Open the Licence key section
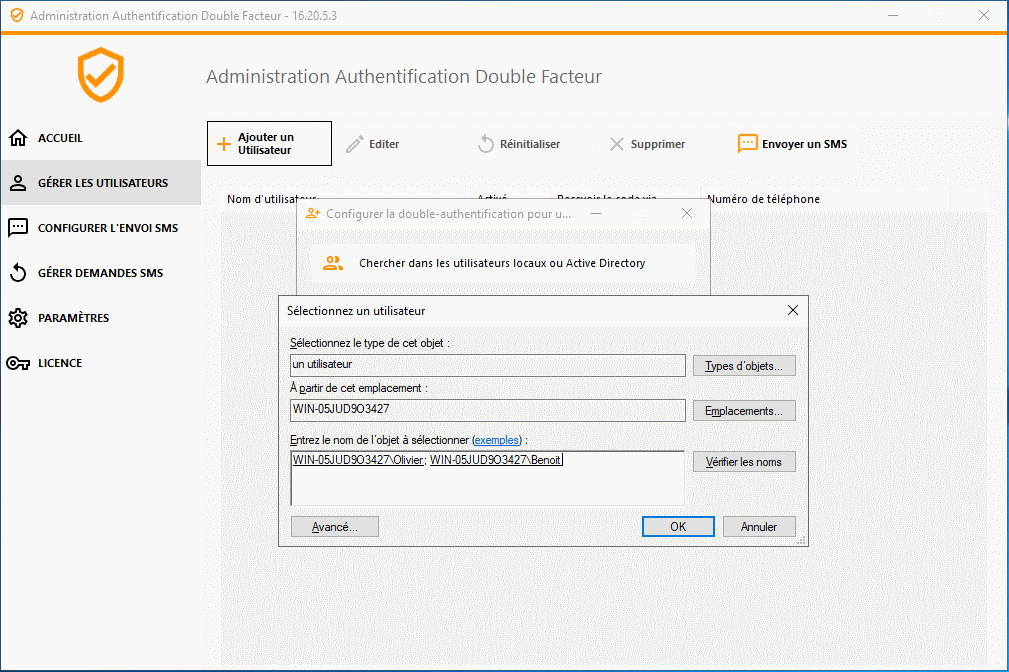Viewport: 1009px width, 672px height. click(60, 363)
